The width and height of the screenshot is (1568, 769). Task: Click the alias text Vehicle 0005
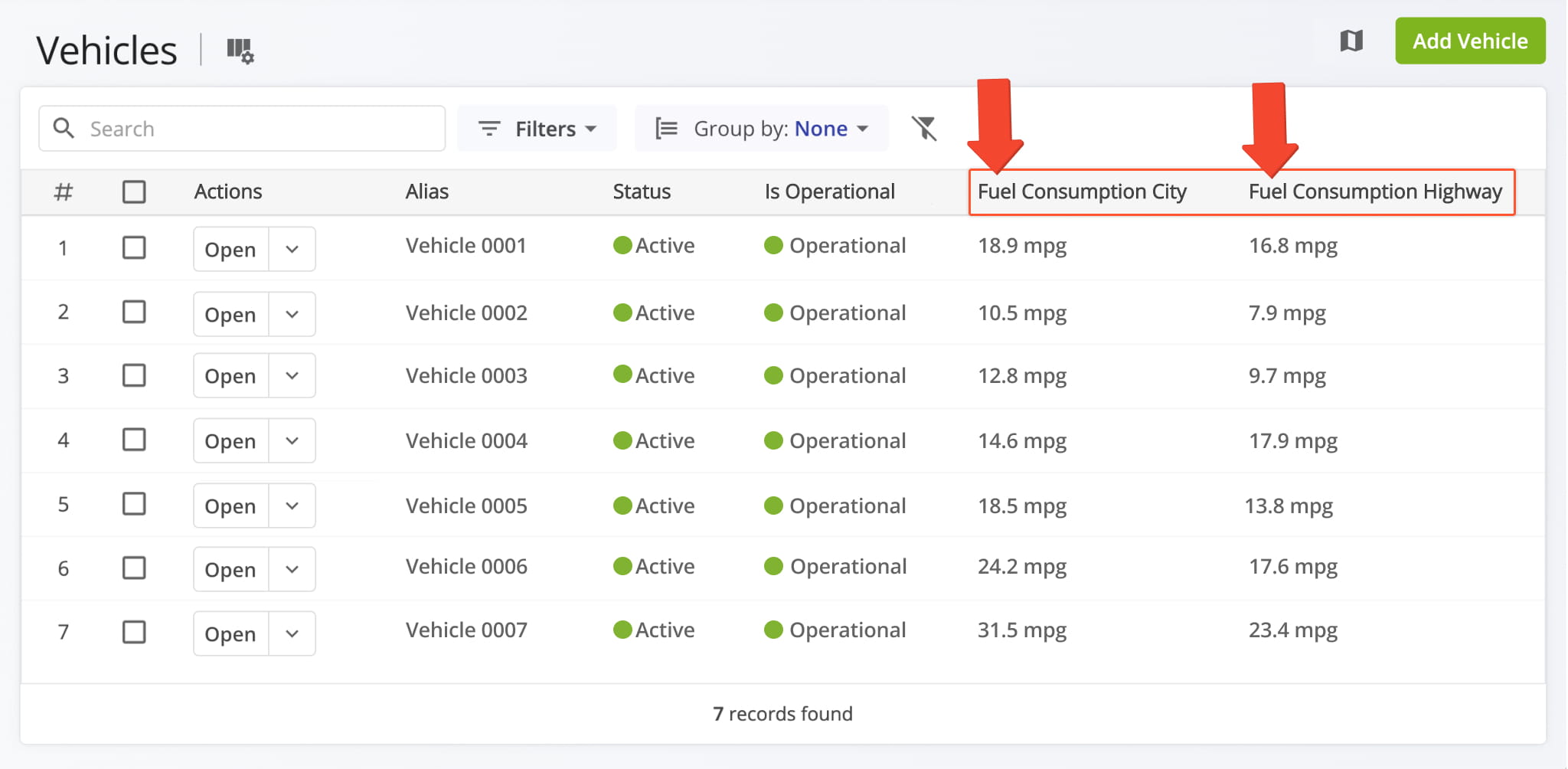[466, 506]
